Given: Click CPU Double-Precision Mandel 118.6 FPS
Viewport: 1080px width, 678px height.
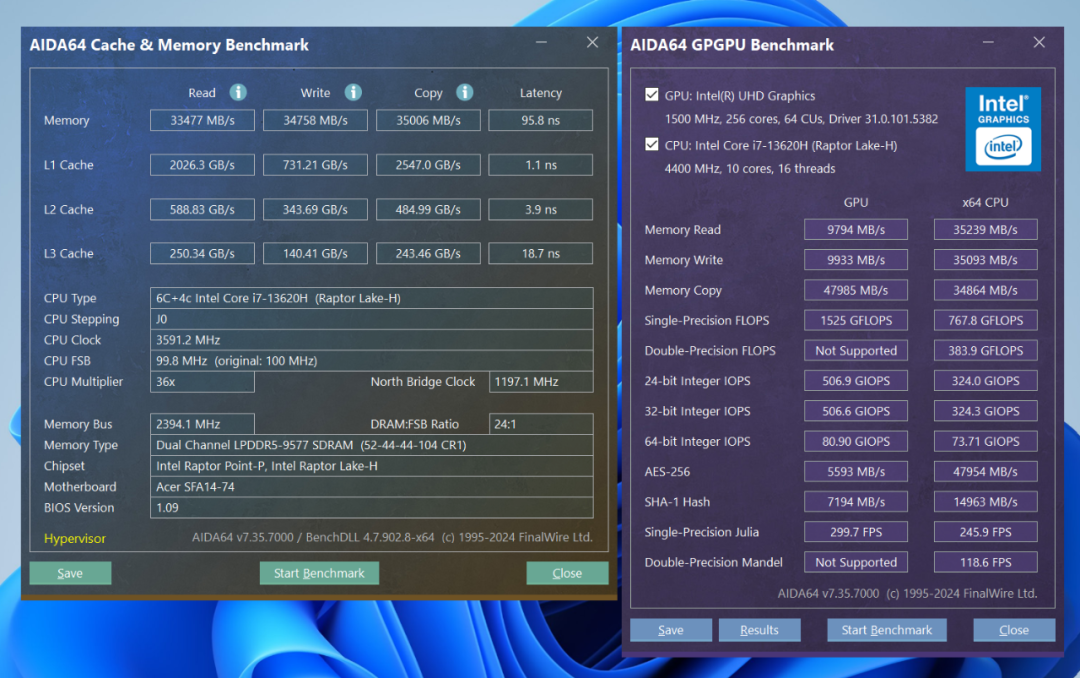Looking at the screenshot, I should (x=986, y=562).
